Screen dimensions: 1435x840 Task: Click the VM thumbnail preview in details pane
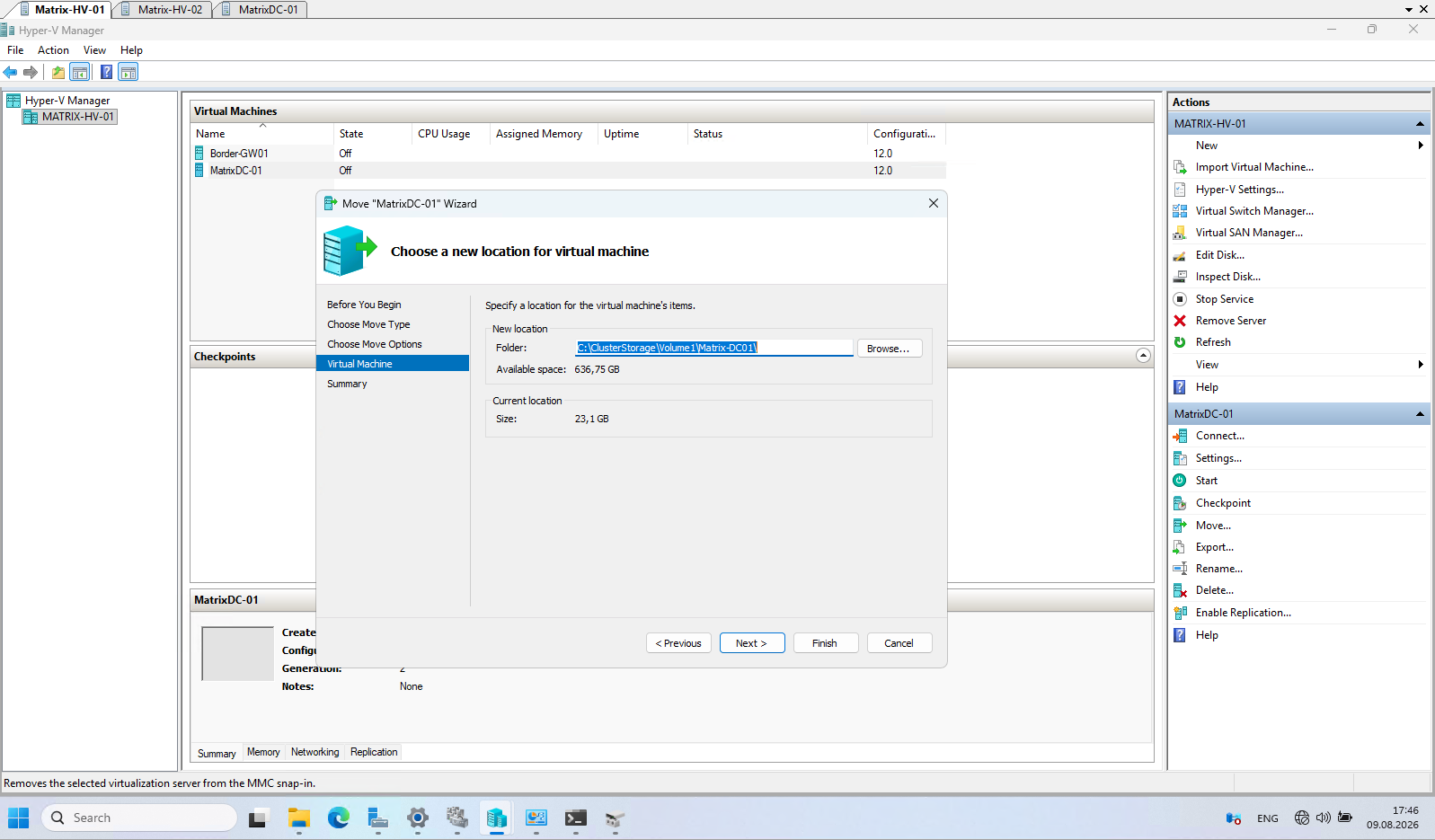click(x=237, y=654)
